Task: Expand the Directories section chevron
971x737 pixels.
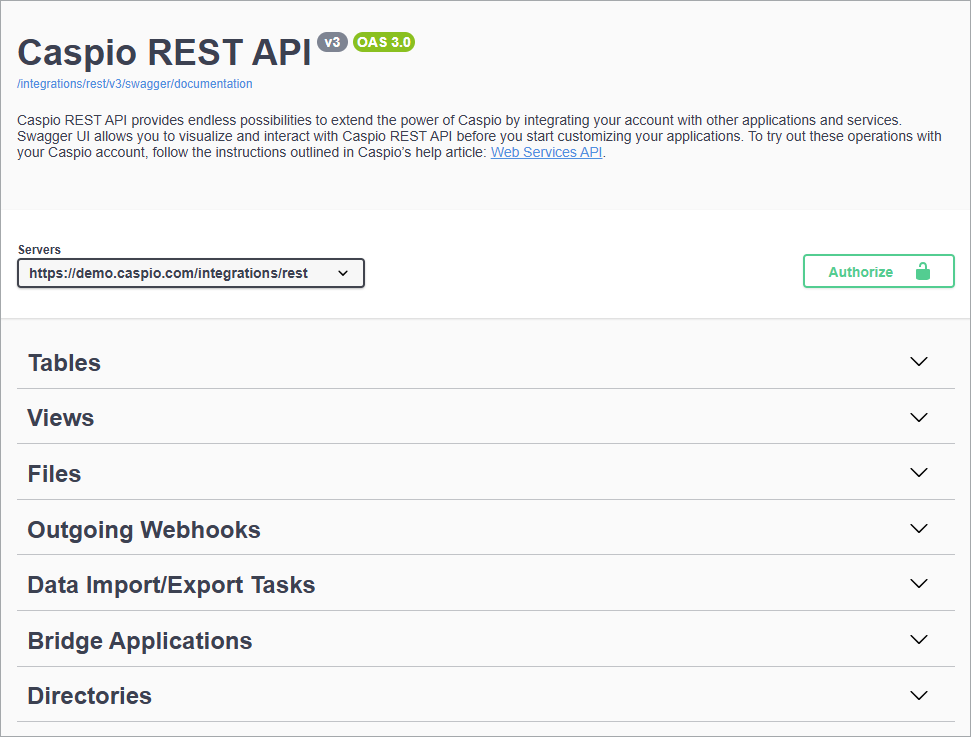Action: [918, 695]
